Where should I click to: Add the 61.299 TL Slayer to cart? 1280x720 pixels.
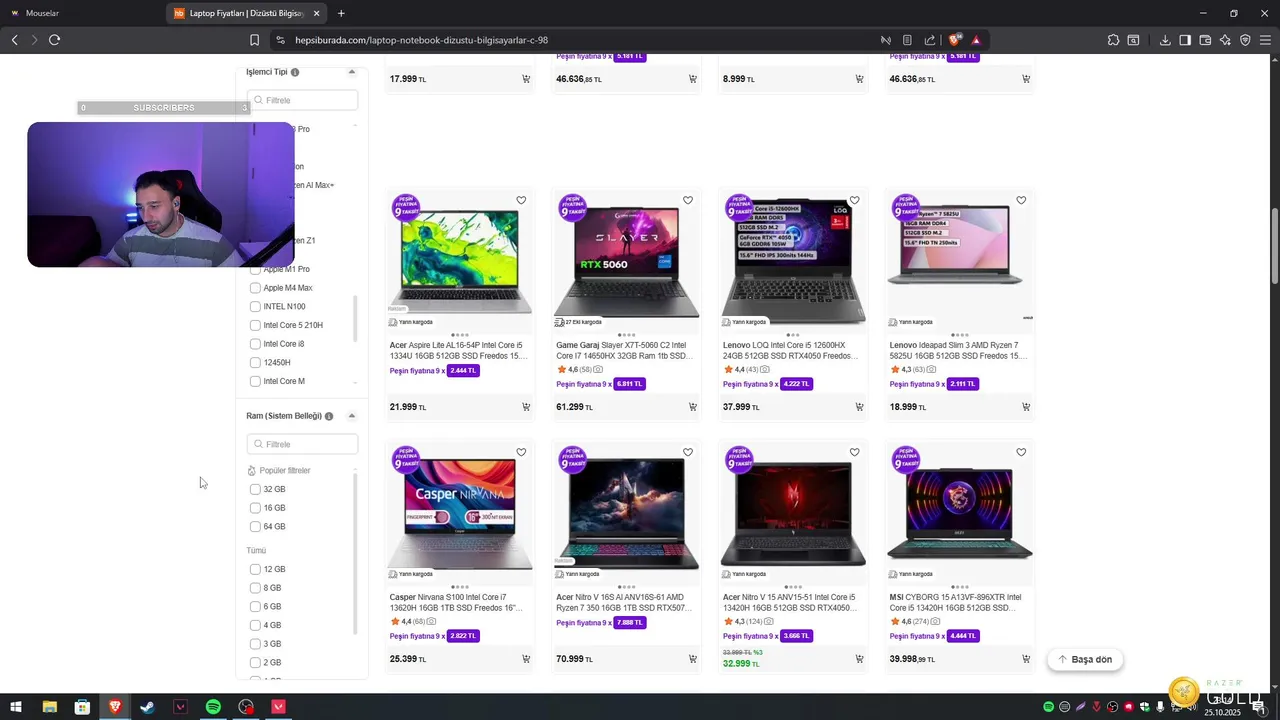pos(693,407)
